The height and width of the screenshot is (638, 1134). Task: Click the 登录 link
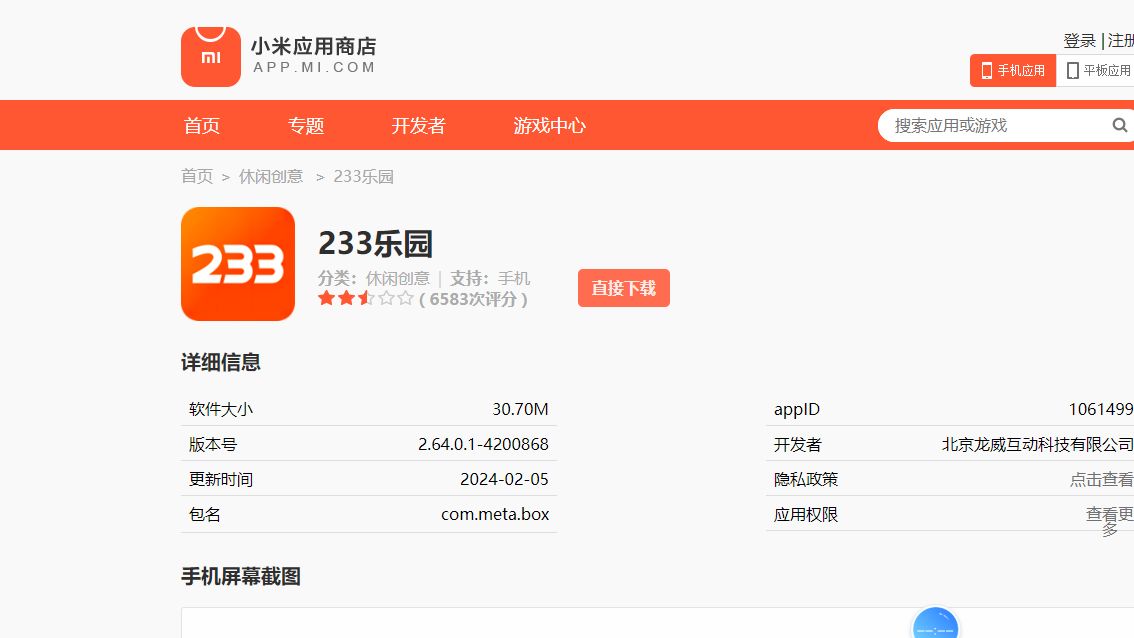pos(1079,41)
